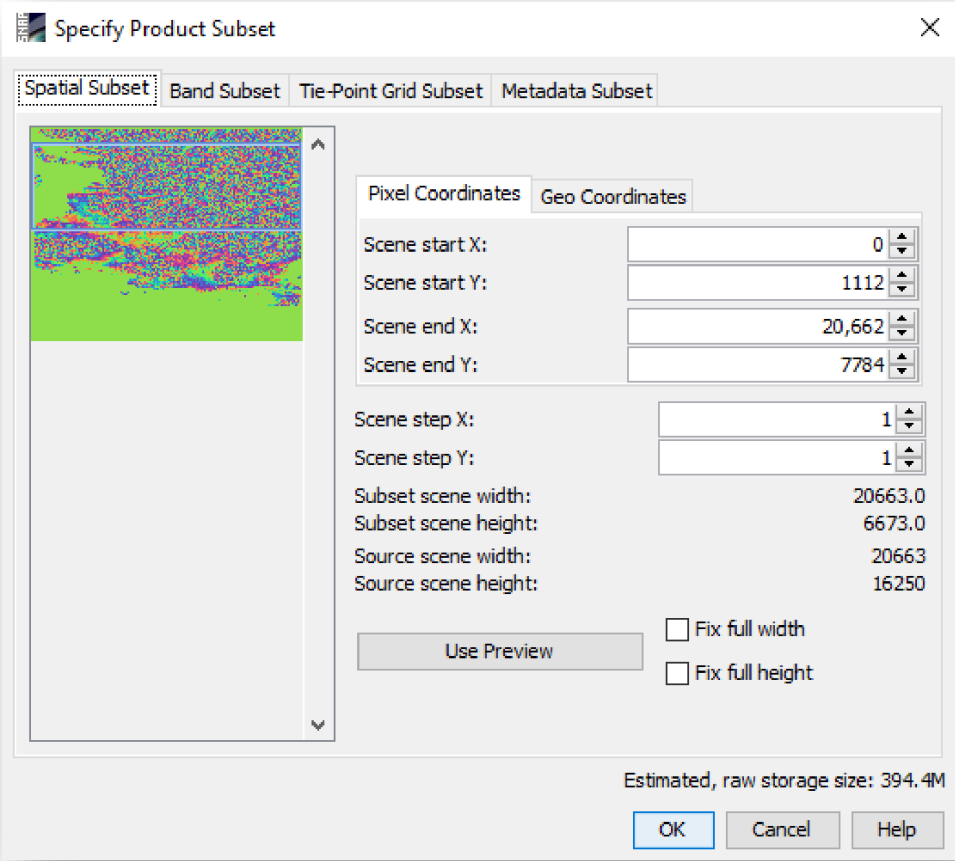This screenshot has width=955, height=861.
Task: Cancel the product subset dialog
Action: pyautogui.click(x=782, y=830)
